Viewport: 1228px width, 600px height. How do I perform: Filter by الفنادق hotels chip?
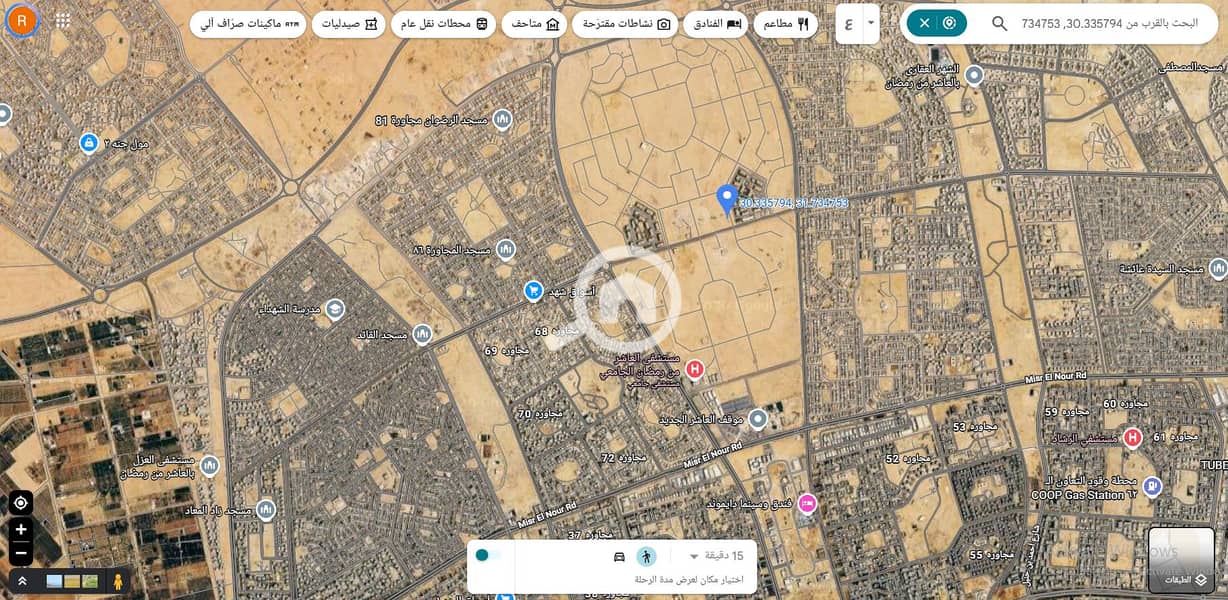tap(715, 24)
